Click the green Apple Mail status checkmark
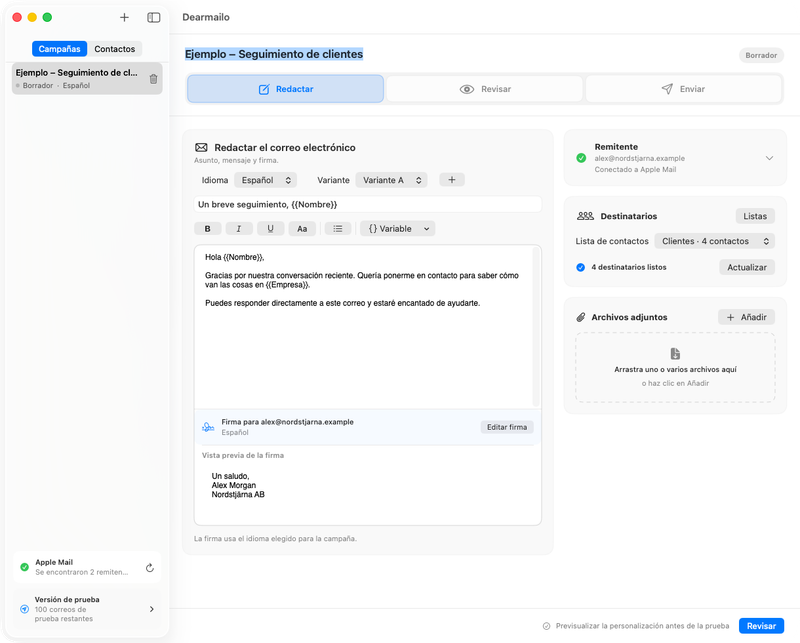The height and width of the screenshot is (643, 800). pos(24,567)
